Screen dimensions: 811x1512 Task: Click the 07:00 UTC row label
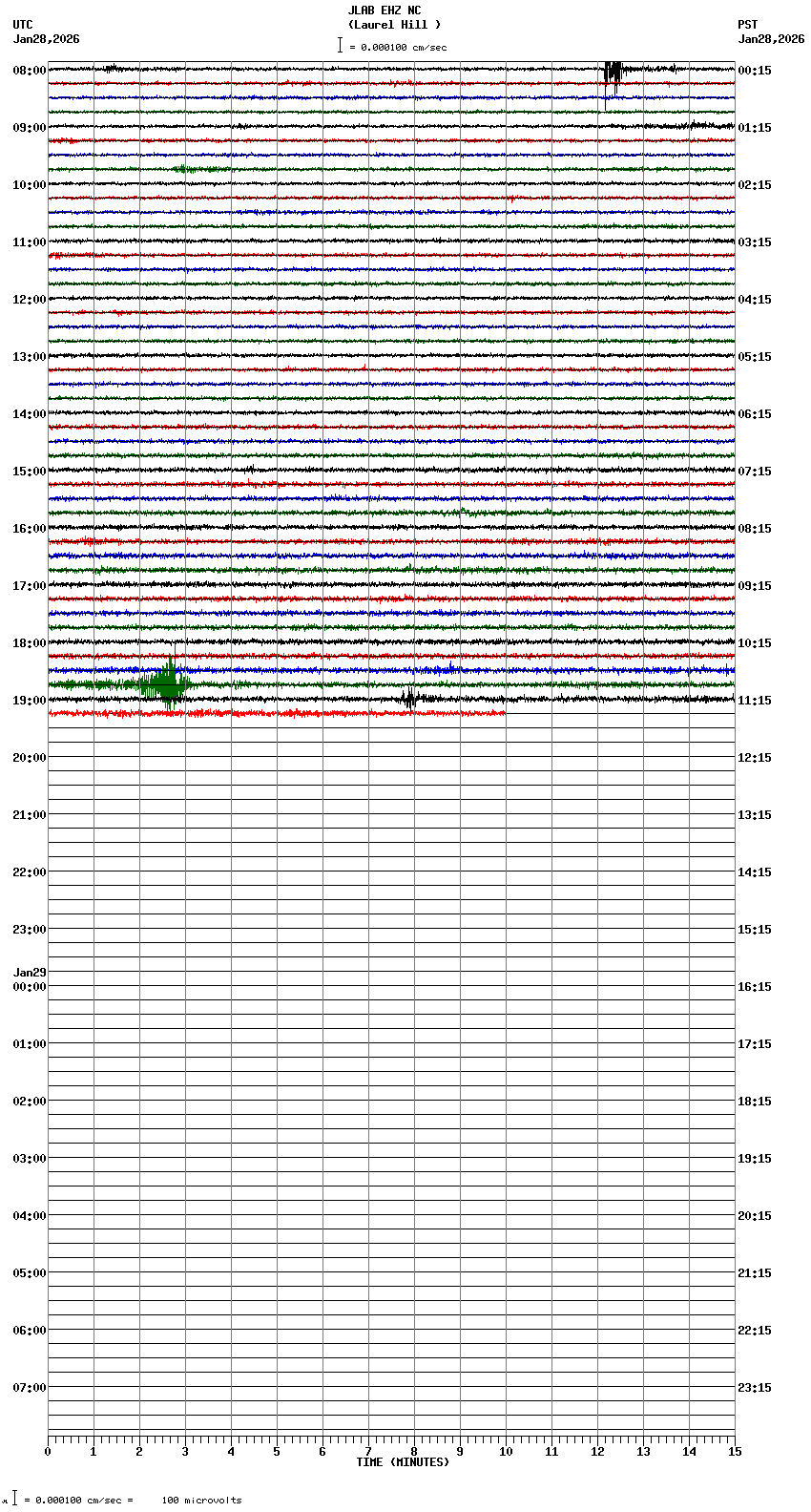(30, 1388)
